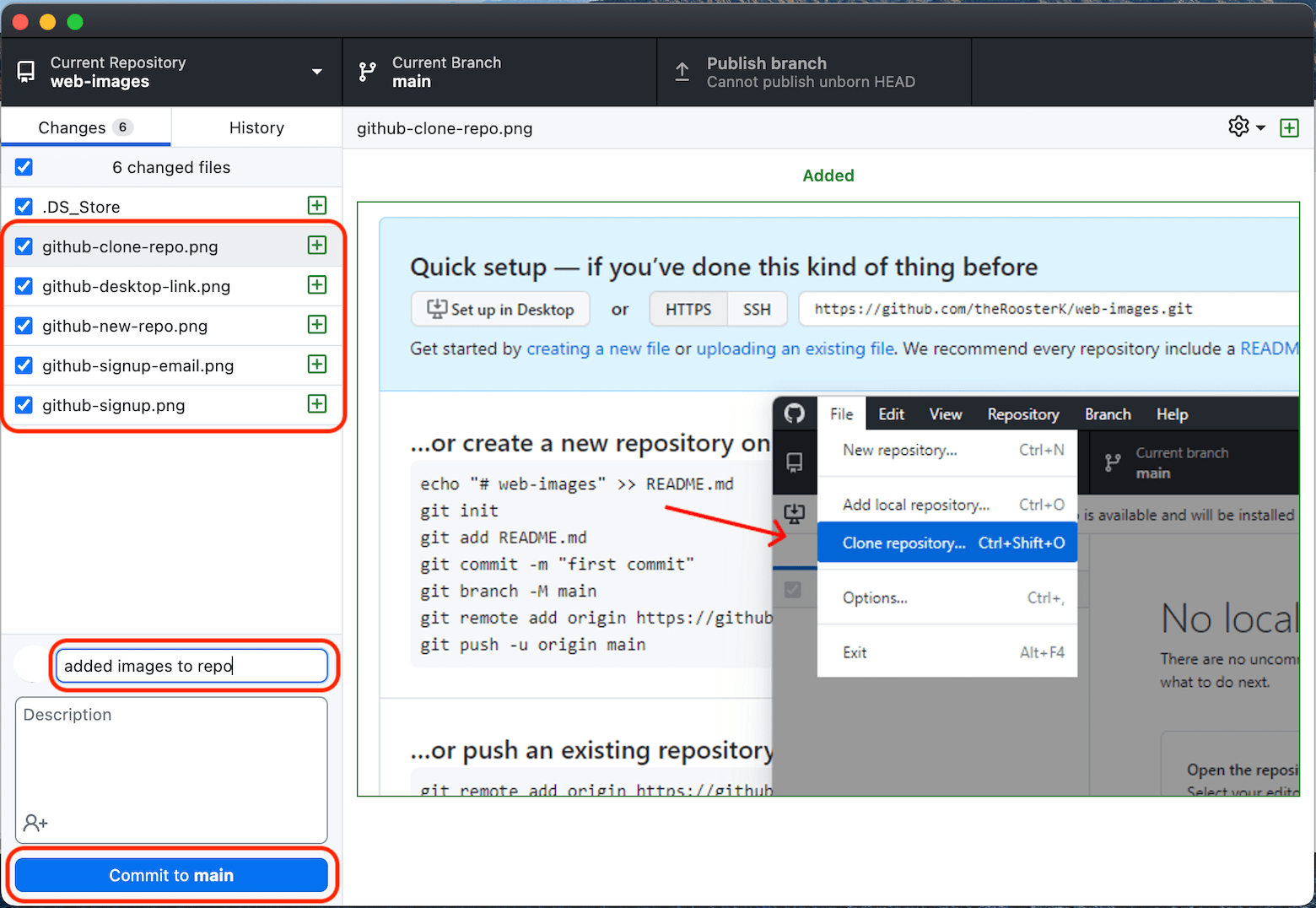Click the image diff preview thumbnail

pos(828,499)
